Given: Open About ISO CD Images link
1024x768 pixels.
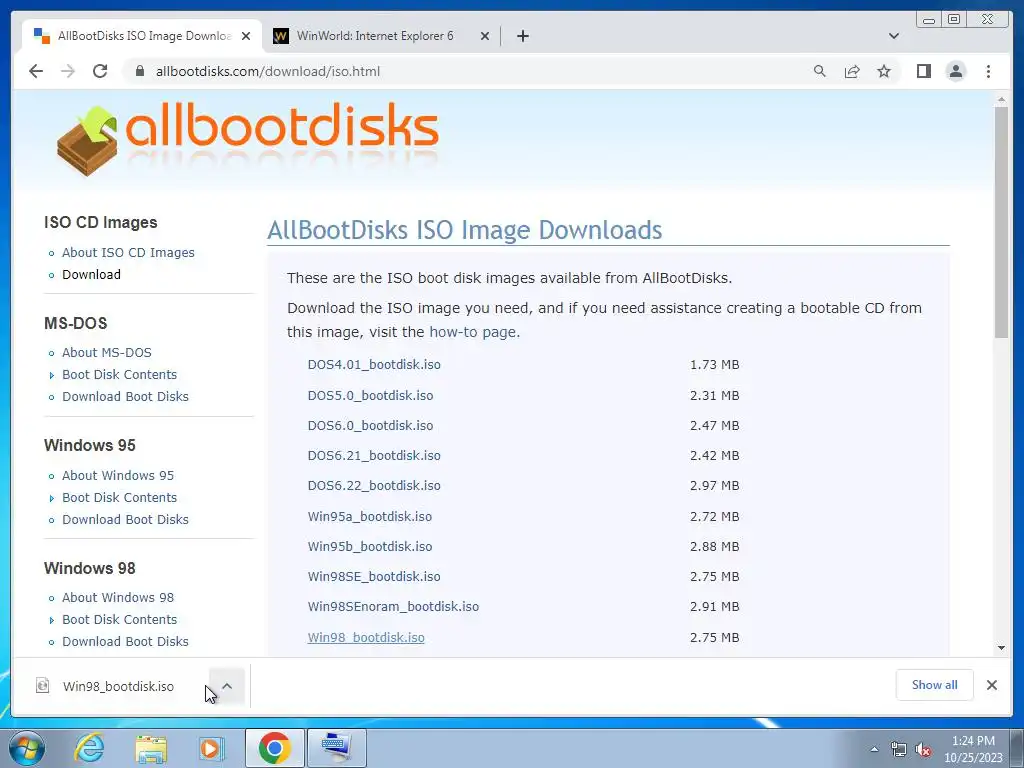Looking at the screenshot, I should 128,253.
